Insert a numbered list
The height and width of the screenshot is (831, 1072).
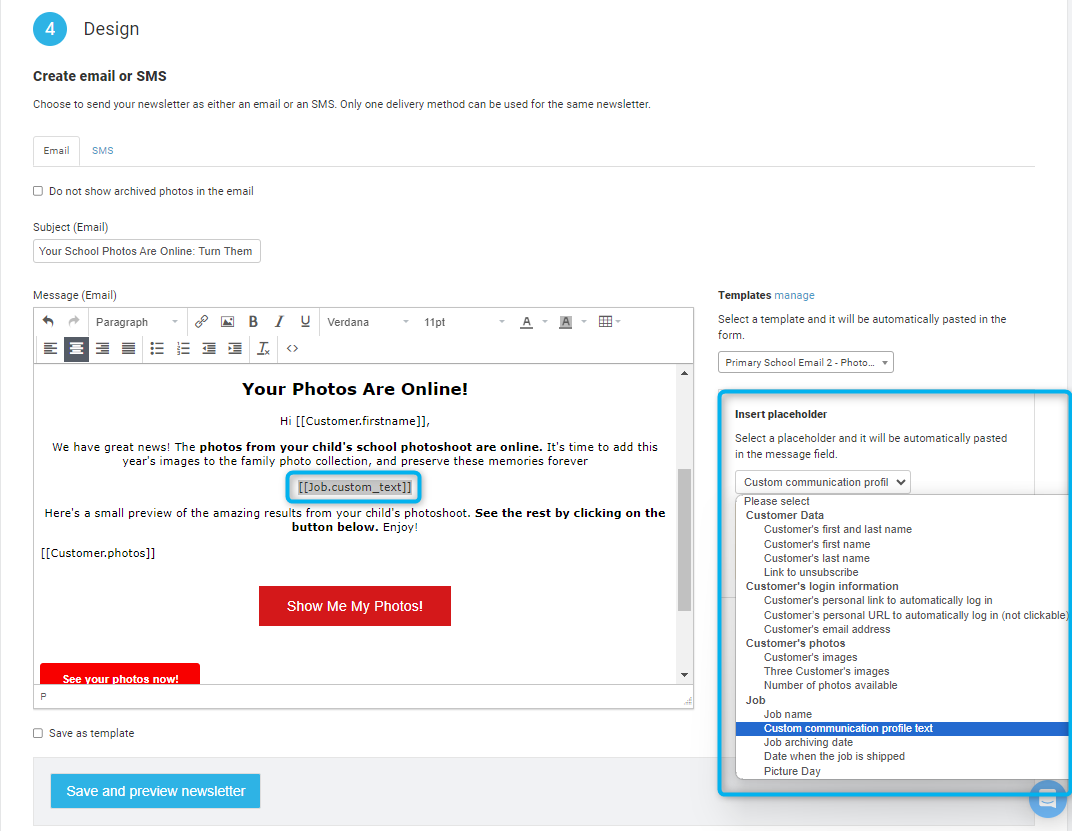[x=183, y=349]
